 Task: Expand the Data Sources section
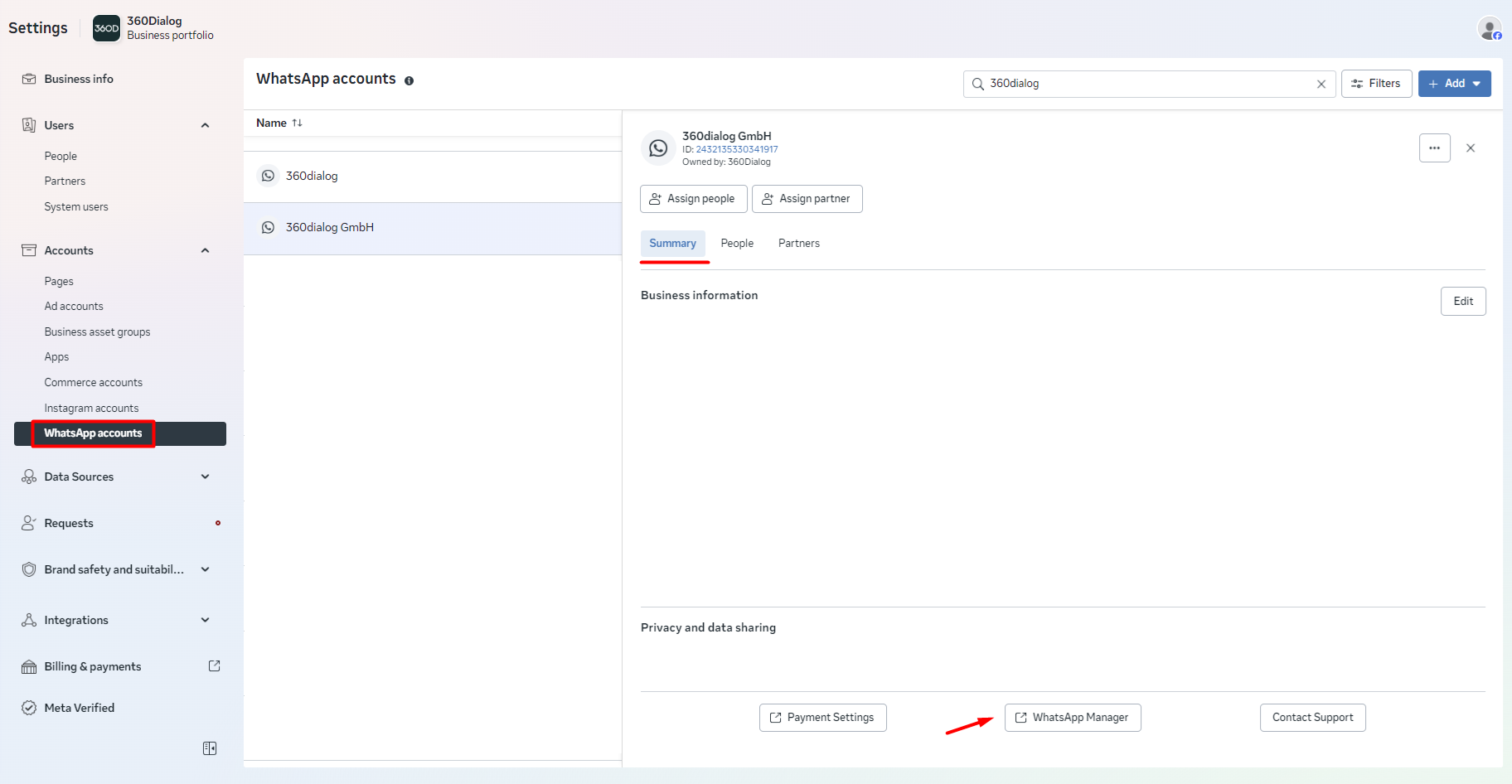(x=205, y=477)
